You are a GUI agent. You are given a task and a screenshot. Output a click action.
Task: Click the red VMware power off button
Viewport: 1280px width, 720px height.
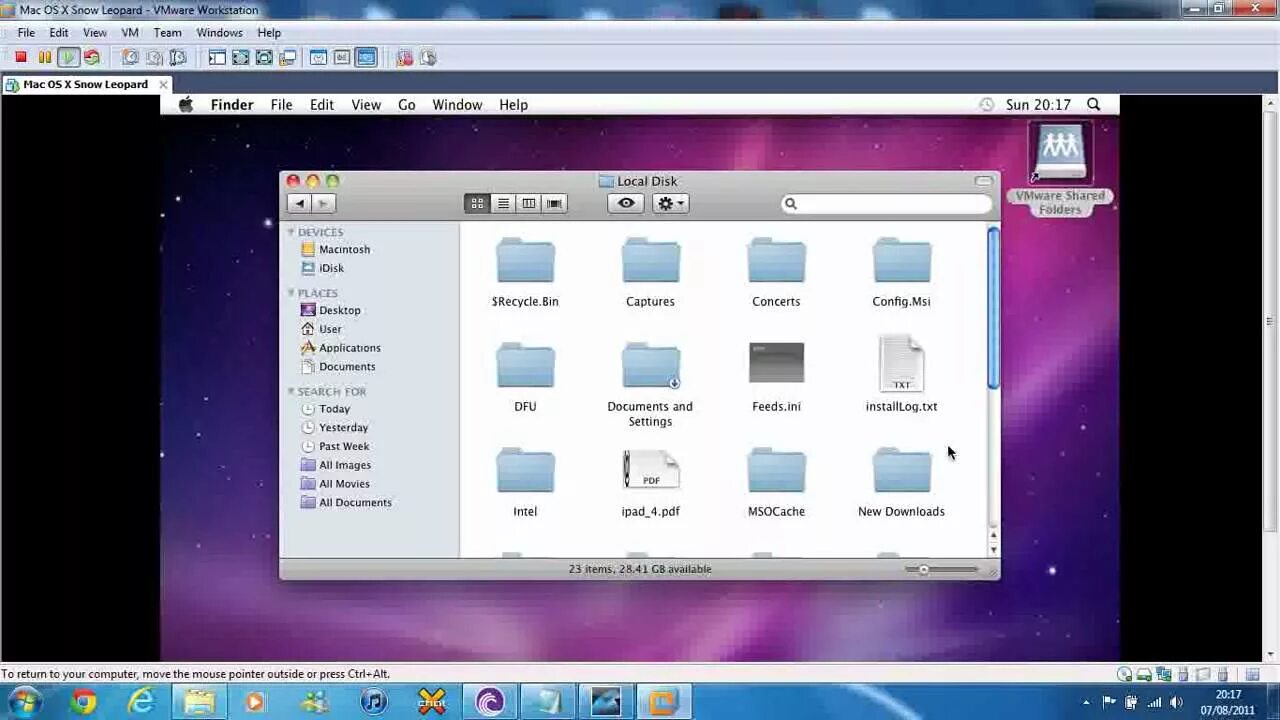coord(21,58)
